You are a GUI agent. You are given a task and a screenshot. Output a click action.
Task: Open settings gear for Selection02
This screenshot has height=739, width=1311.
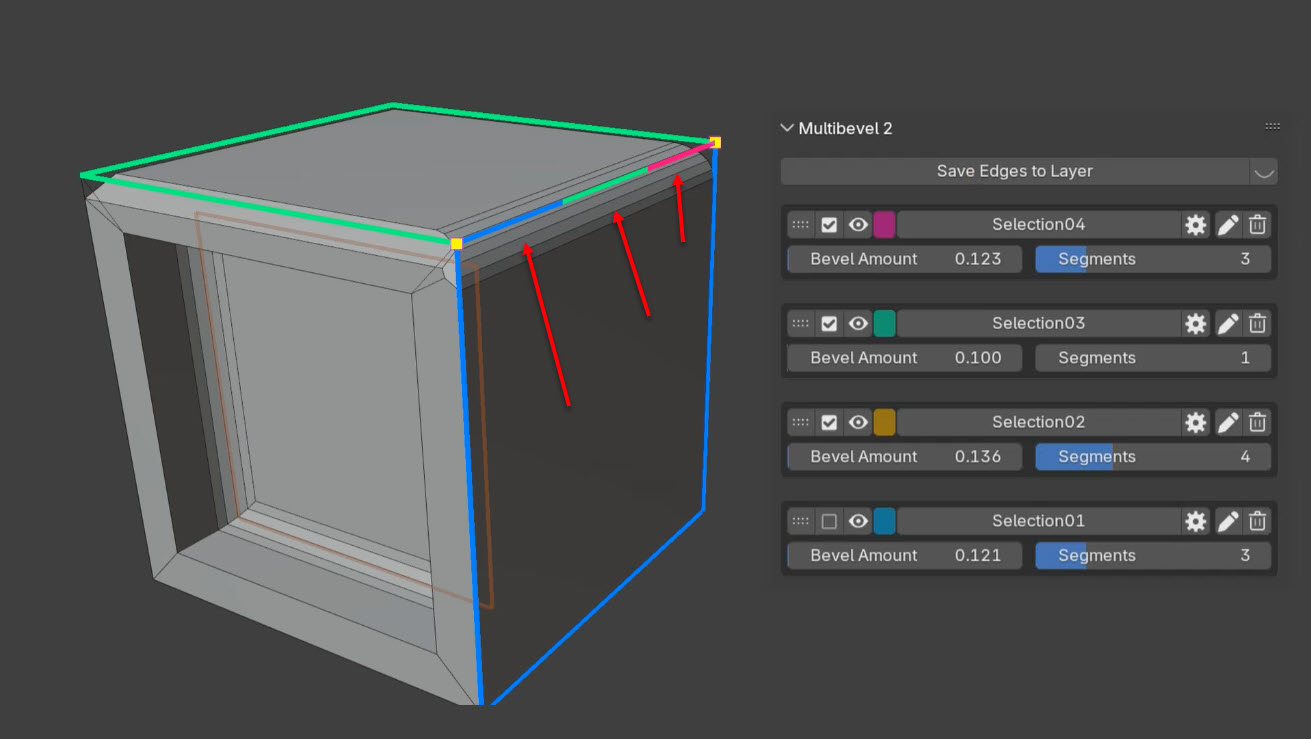(x=1195, y=423)
